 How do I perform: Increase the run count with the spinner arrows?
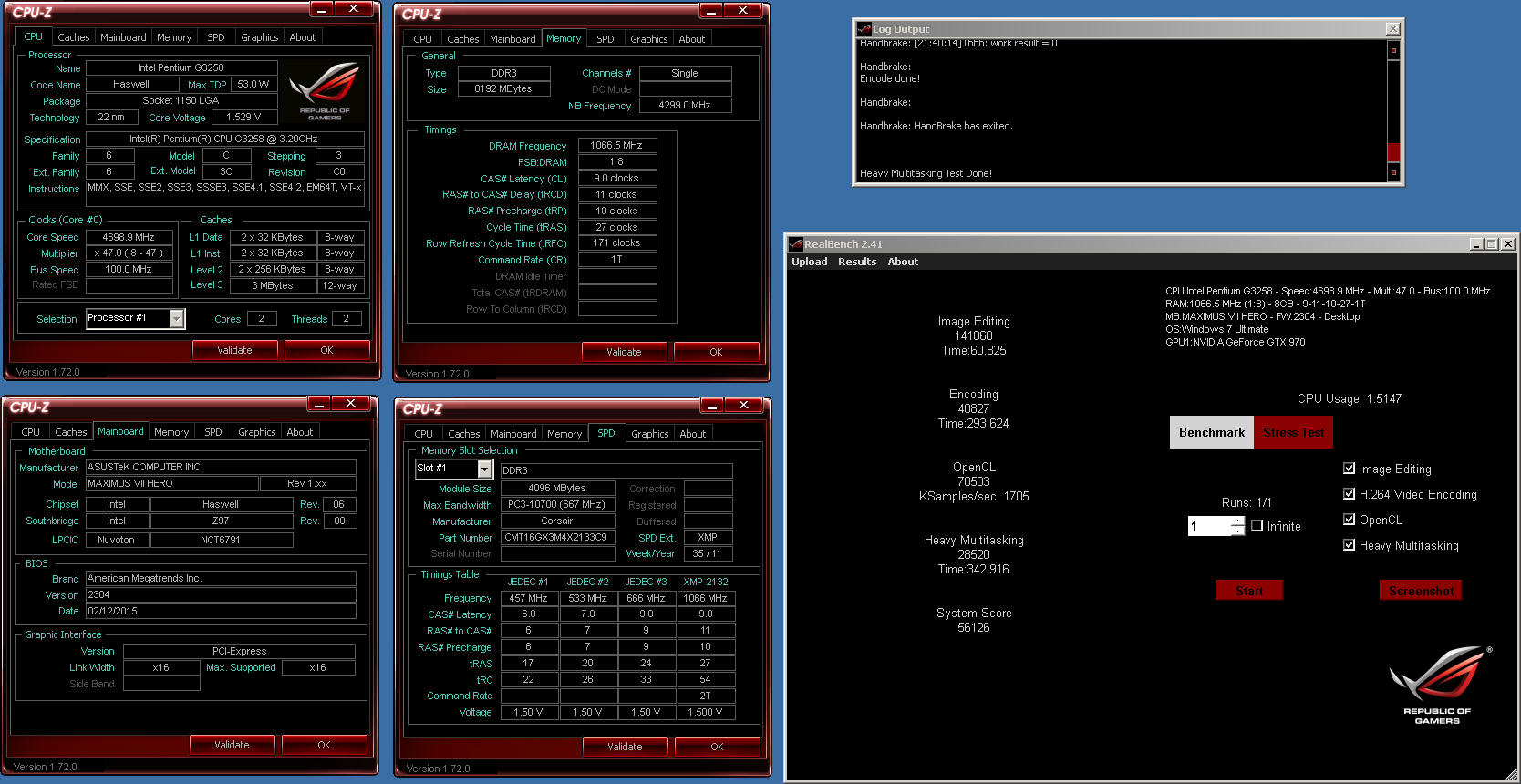[x=1237, y=521]
